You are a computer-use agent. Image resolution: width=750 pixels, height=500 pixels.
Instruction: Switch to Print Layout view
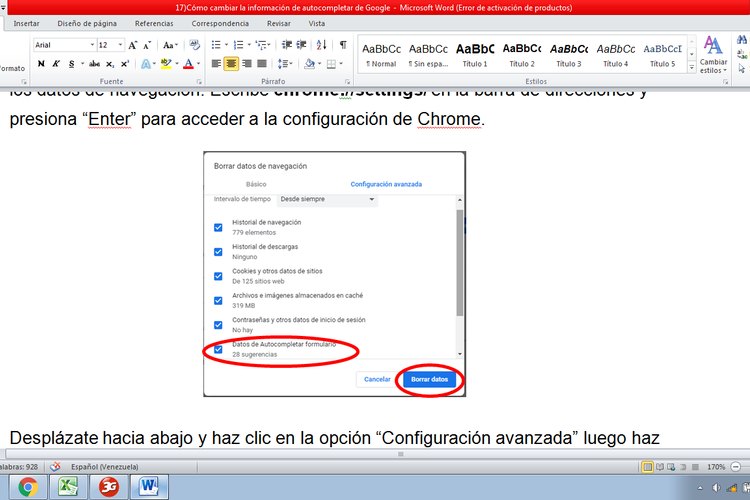(x=647, y=467)
